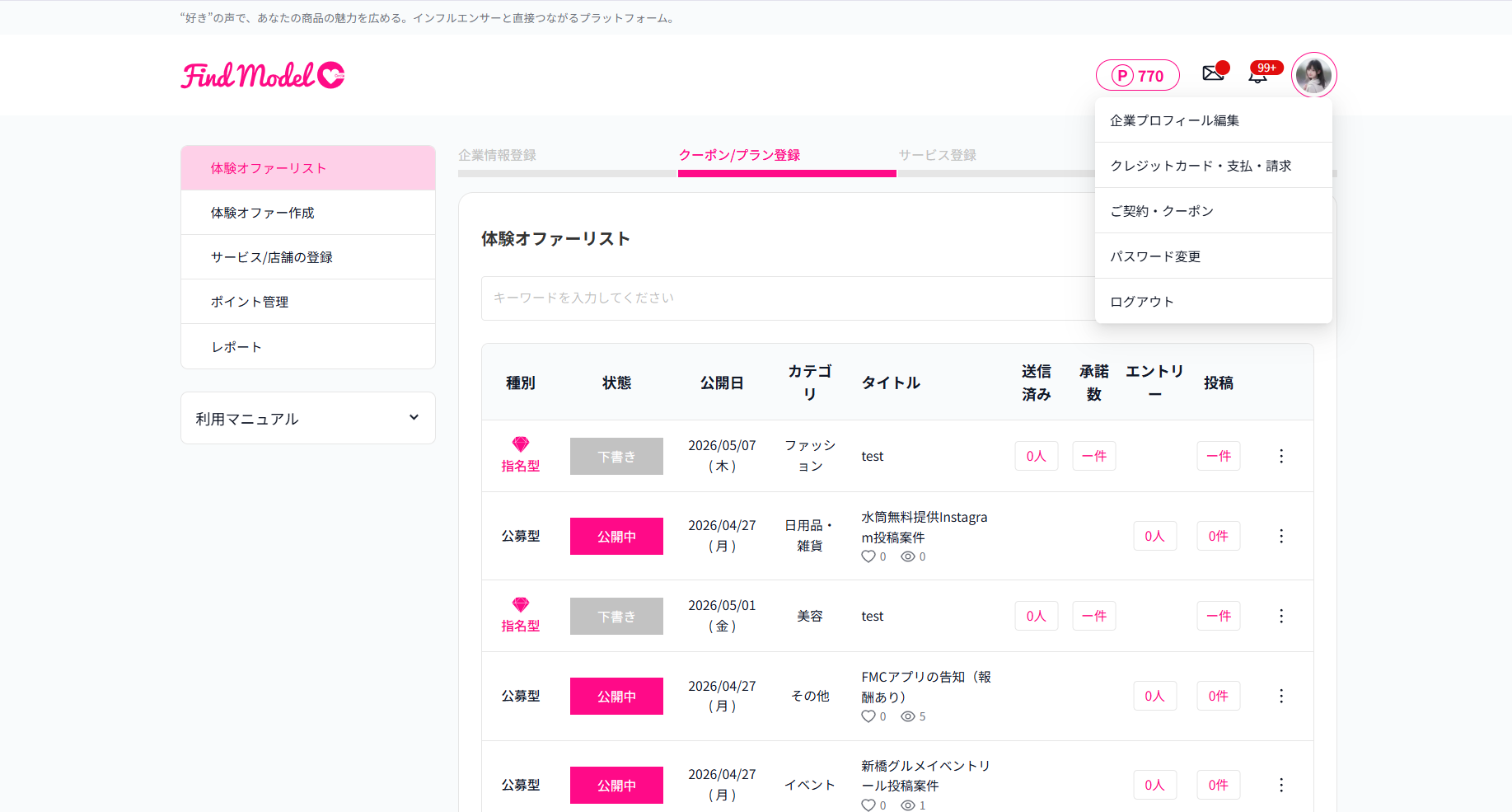
Task: Click 承諾数 ー件 in 2026/05/01 row
Action: [1094, 616]
